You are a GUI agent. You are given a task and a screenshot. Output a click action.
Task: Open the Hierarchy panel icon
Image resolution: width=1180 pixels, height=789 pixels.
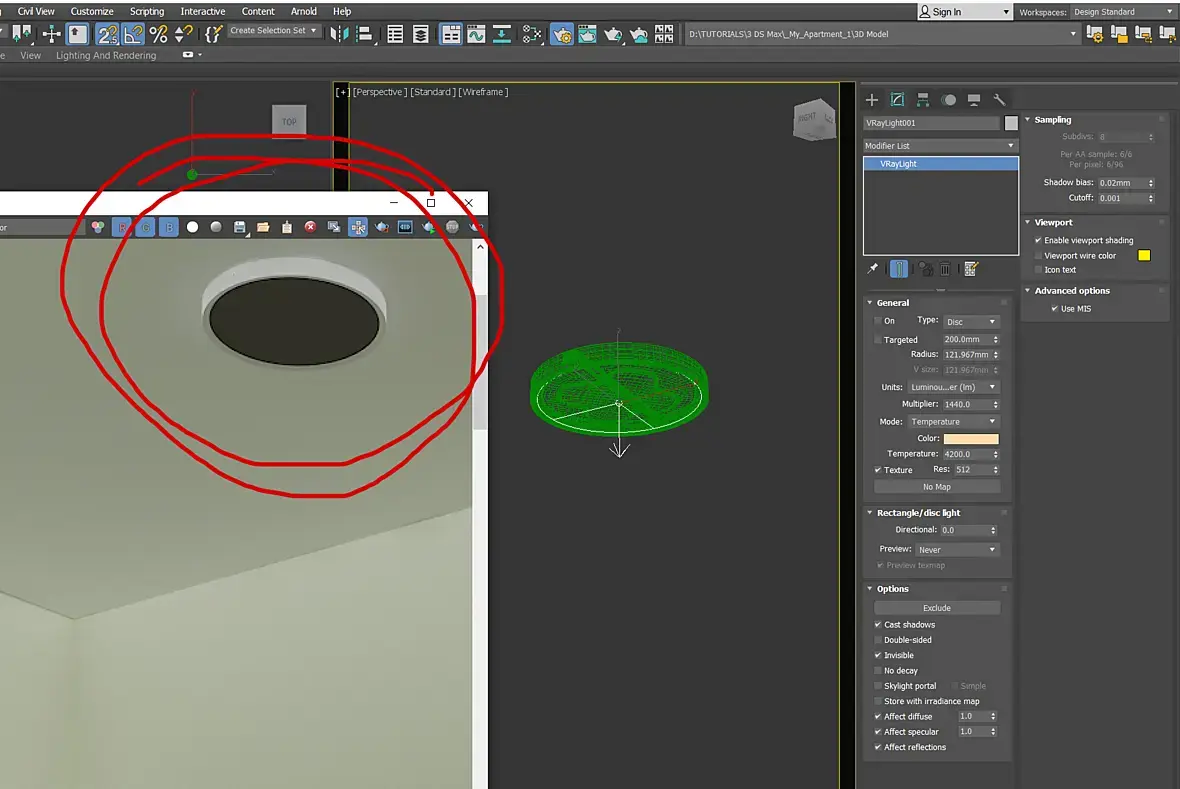coord(923,99)
